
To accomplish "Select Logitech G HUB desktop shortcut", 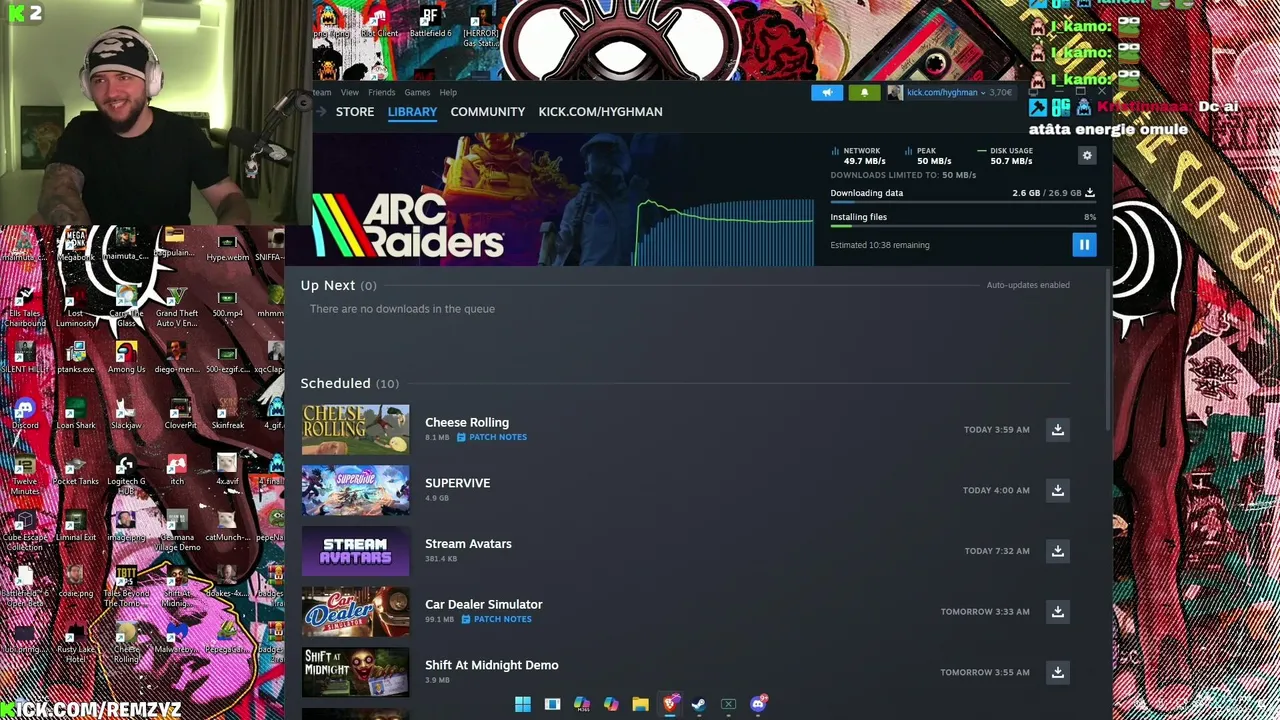I will 126,474.
